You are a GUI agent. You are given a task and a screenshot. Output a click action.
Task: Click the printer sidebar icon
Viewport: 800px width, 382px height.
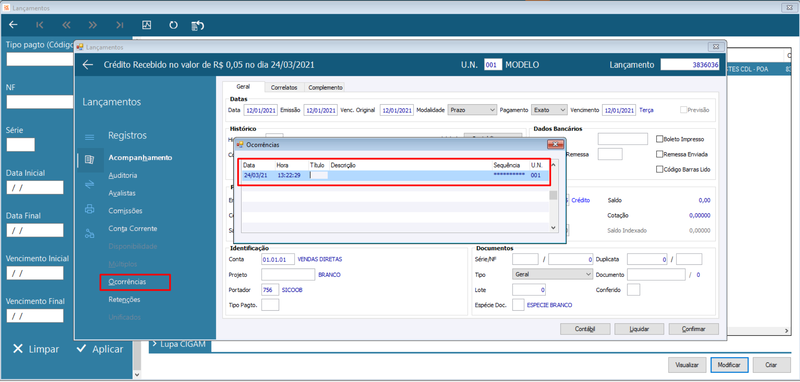[x=89, y=209]
